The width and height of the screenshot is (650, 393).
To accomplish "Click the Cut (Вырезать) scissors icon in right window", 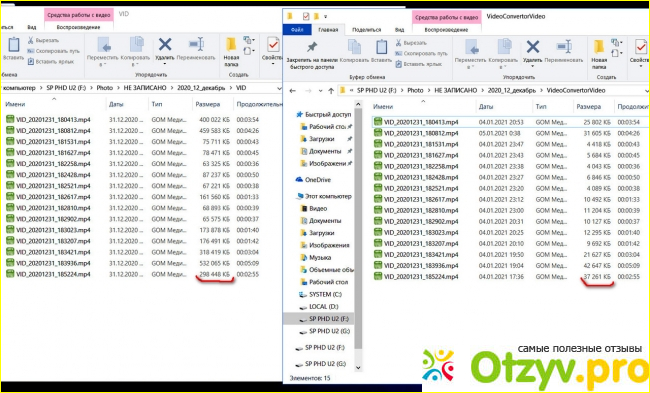I will [x=398, y=43].
